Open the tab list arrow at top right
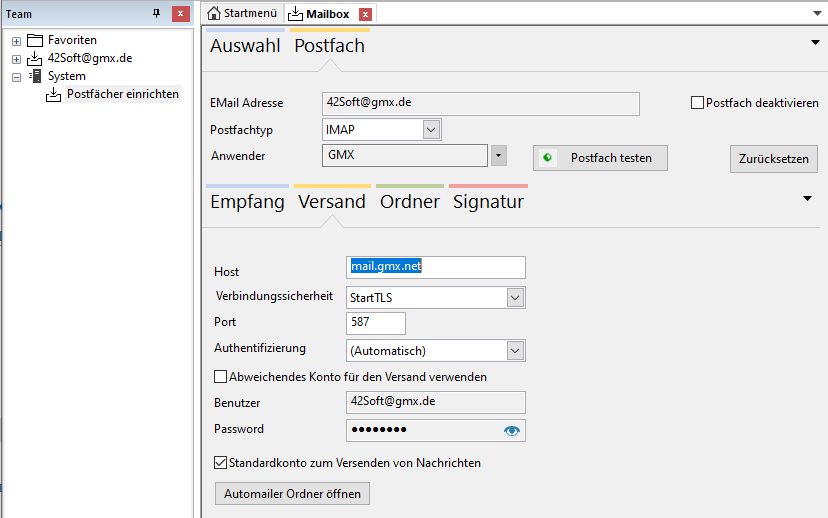Image resolution: width=828 pixels, height=518 pixels. 817,14
